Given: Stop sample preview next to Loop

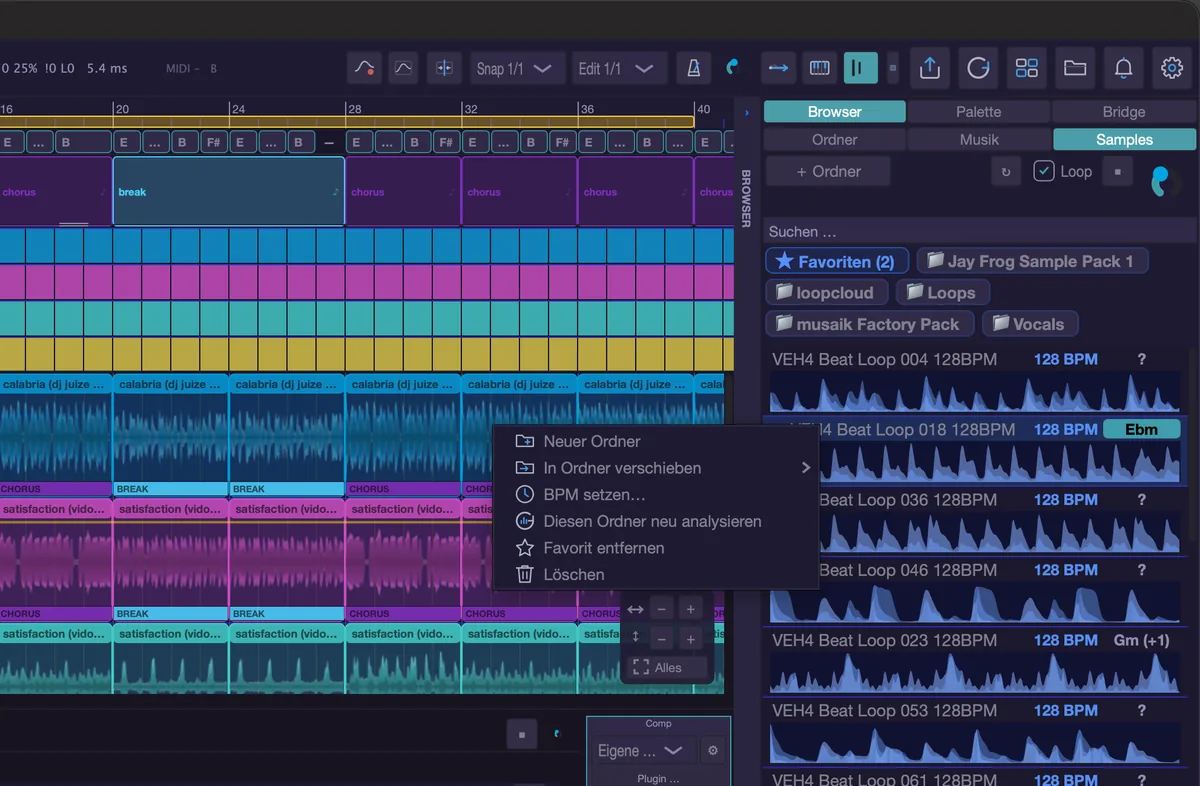Looking at the screenshot, I should pyautogui.click(x=1117, y=172).
